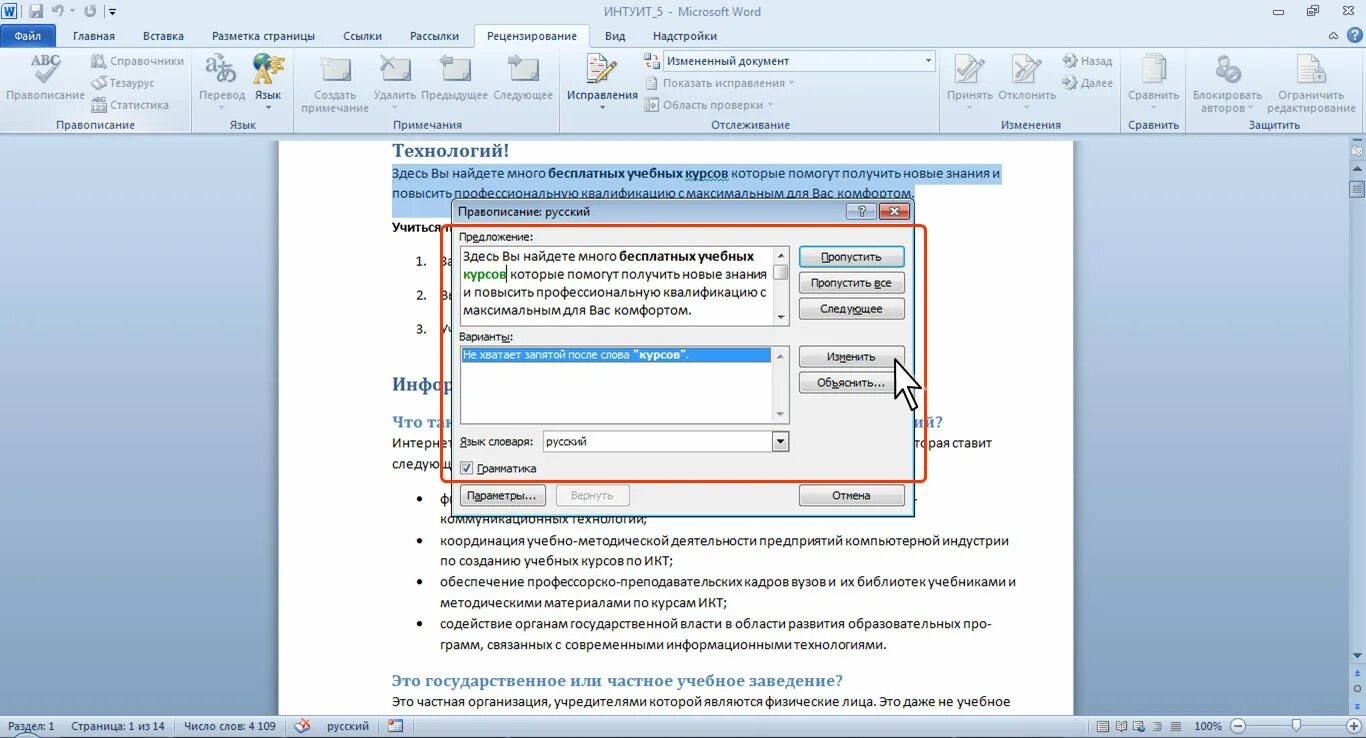Click русский language in status bar
This screenshot has height=738, width=1366.
(x=348, y=726)
